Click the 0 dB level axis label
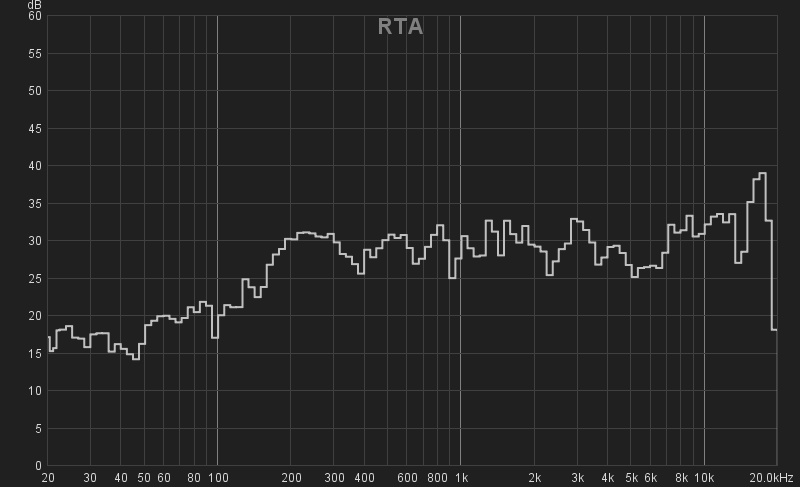Screen dimensions: 800x487 pyautogui.click(x=38, y=466)
